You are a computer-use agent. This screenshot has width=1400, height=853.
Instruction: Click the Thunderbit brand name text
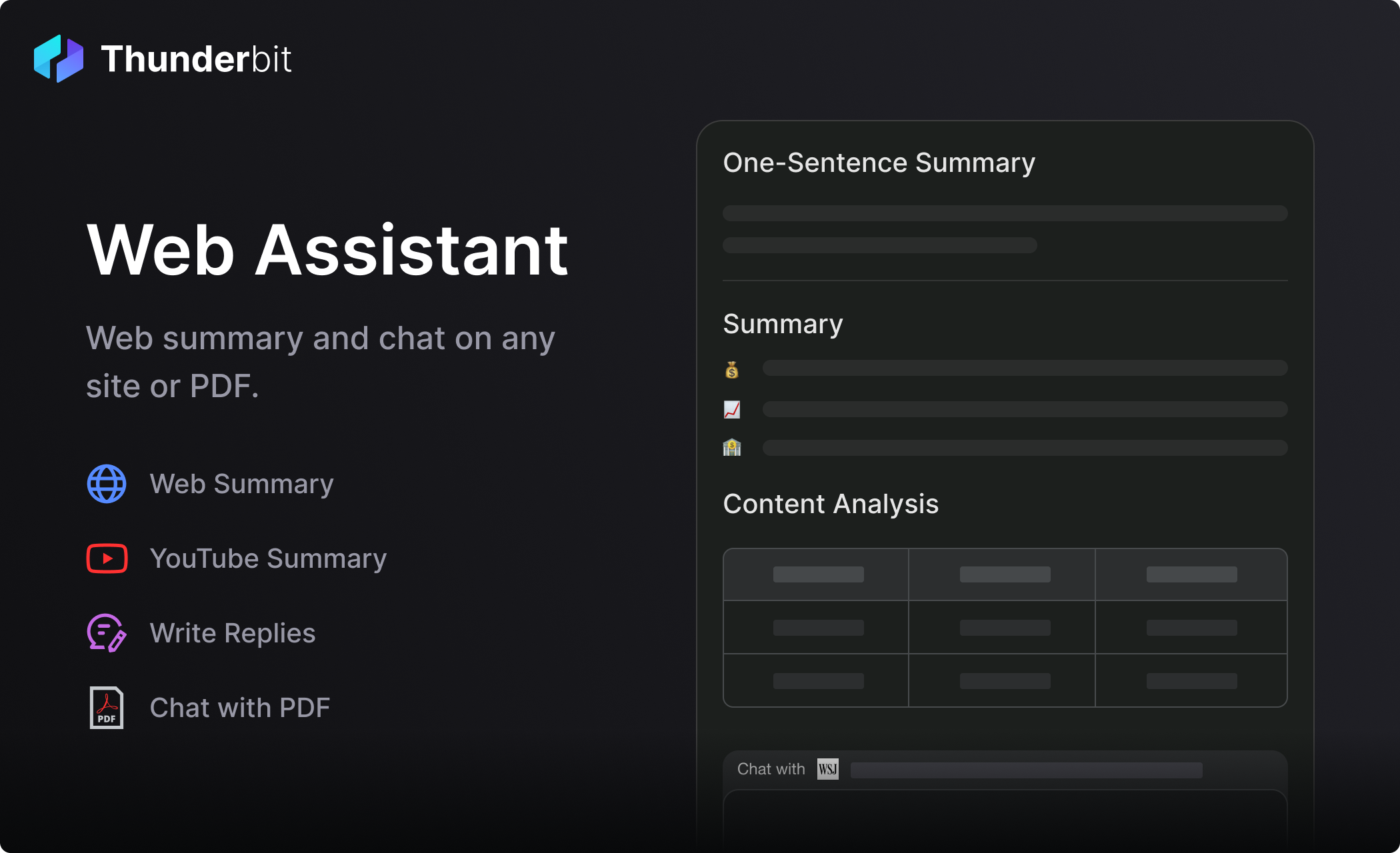(x=196, y=59)
